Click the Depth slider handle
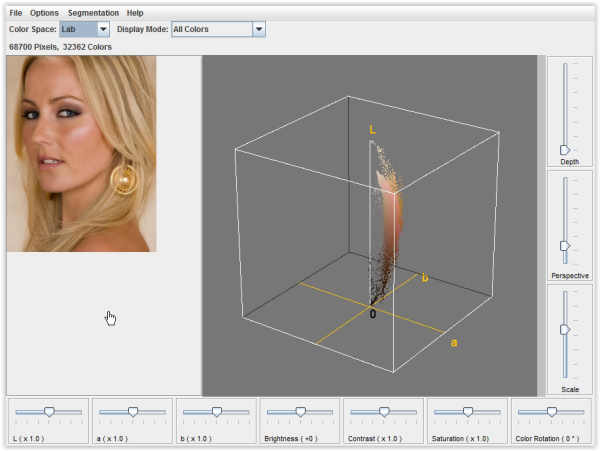 click(x=565, y=149)
